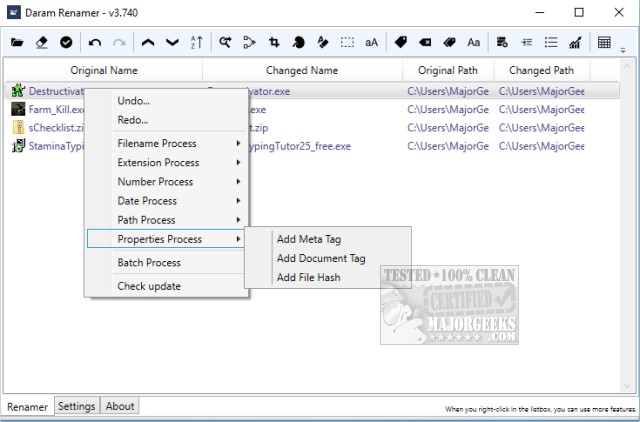Viewport: 640px width, 422px height.
Task: Select Batch Process in context menu
Action: click(x=167, y=262)
